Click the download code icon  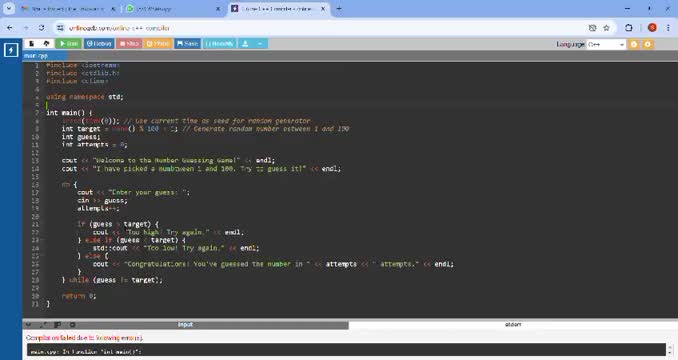point(245,44)
